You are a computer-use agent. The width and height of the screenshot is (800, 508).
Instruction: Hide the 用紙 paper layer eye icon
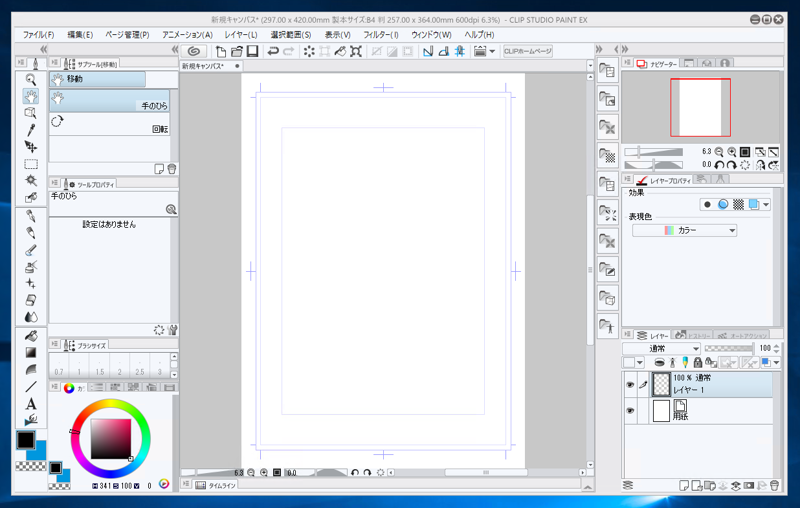pos(630,411)
